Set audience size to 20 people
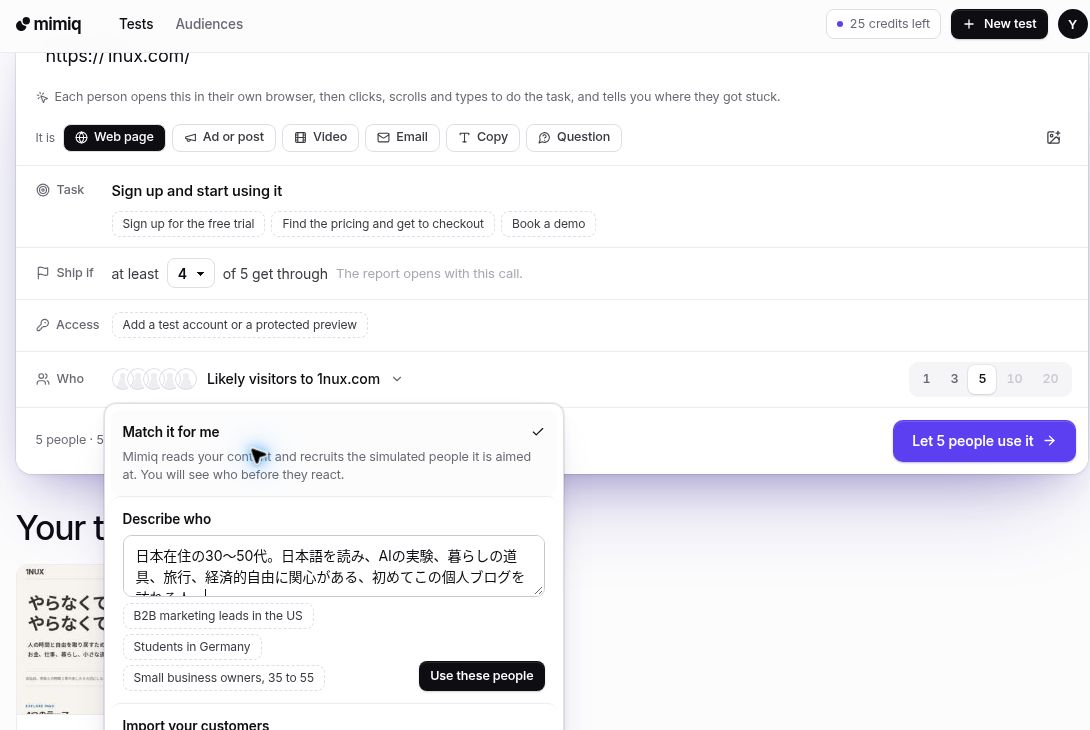Viewport: 1090px width, 730px height. click(x=1050, y=379)
